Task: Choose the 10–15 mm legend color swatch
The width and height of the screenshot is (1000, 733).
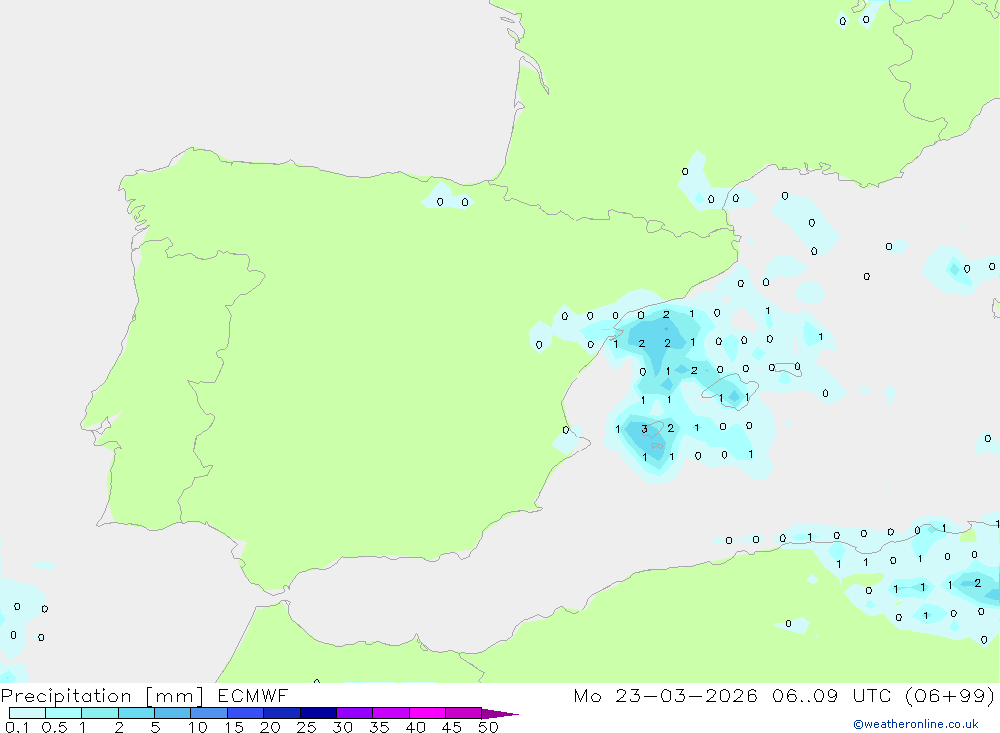Action: point(209,713)
